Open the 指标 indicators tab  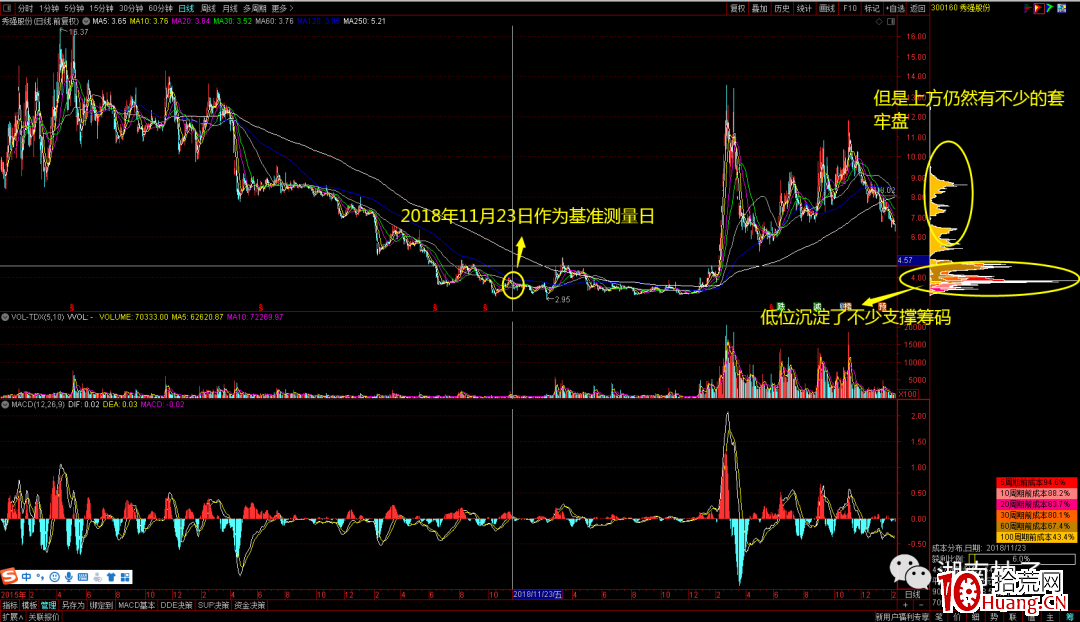[10, 605]
